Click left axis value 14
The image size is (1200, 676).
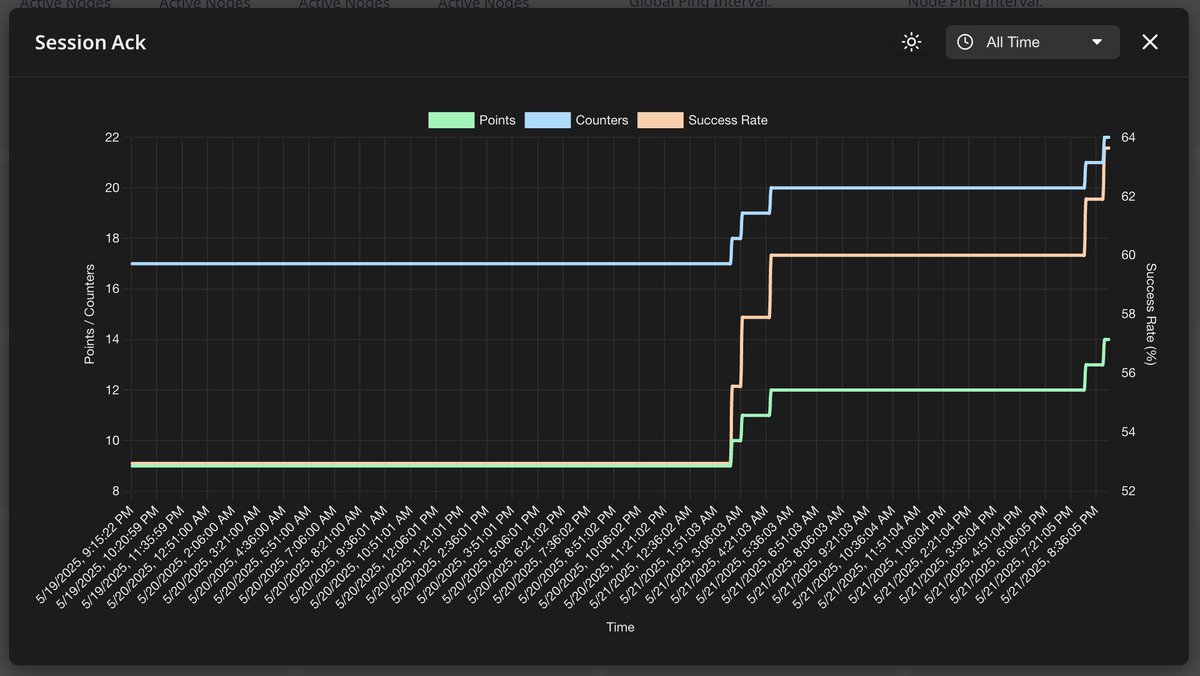(x=113, y=339)
